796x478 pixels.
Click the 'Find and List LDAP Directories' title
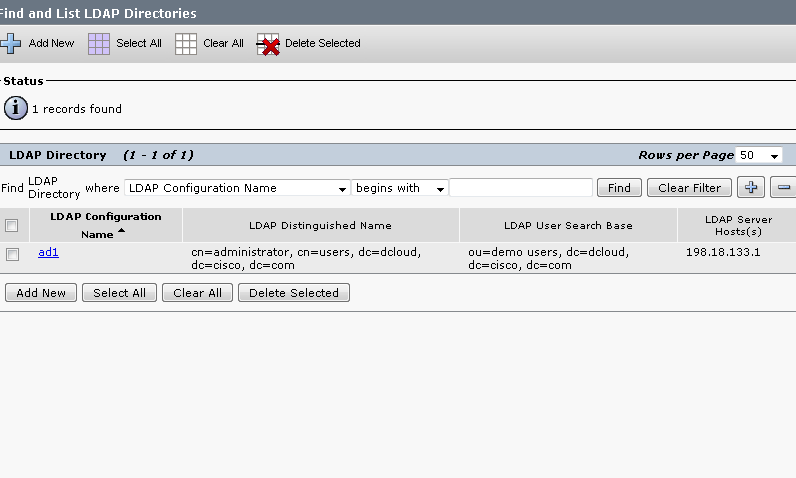click(98, 13)
